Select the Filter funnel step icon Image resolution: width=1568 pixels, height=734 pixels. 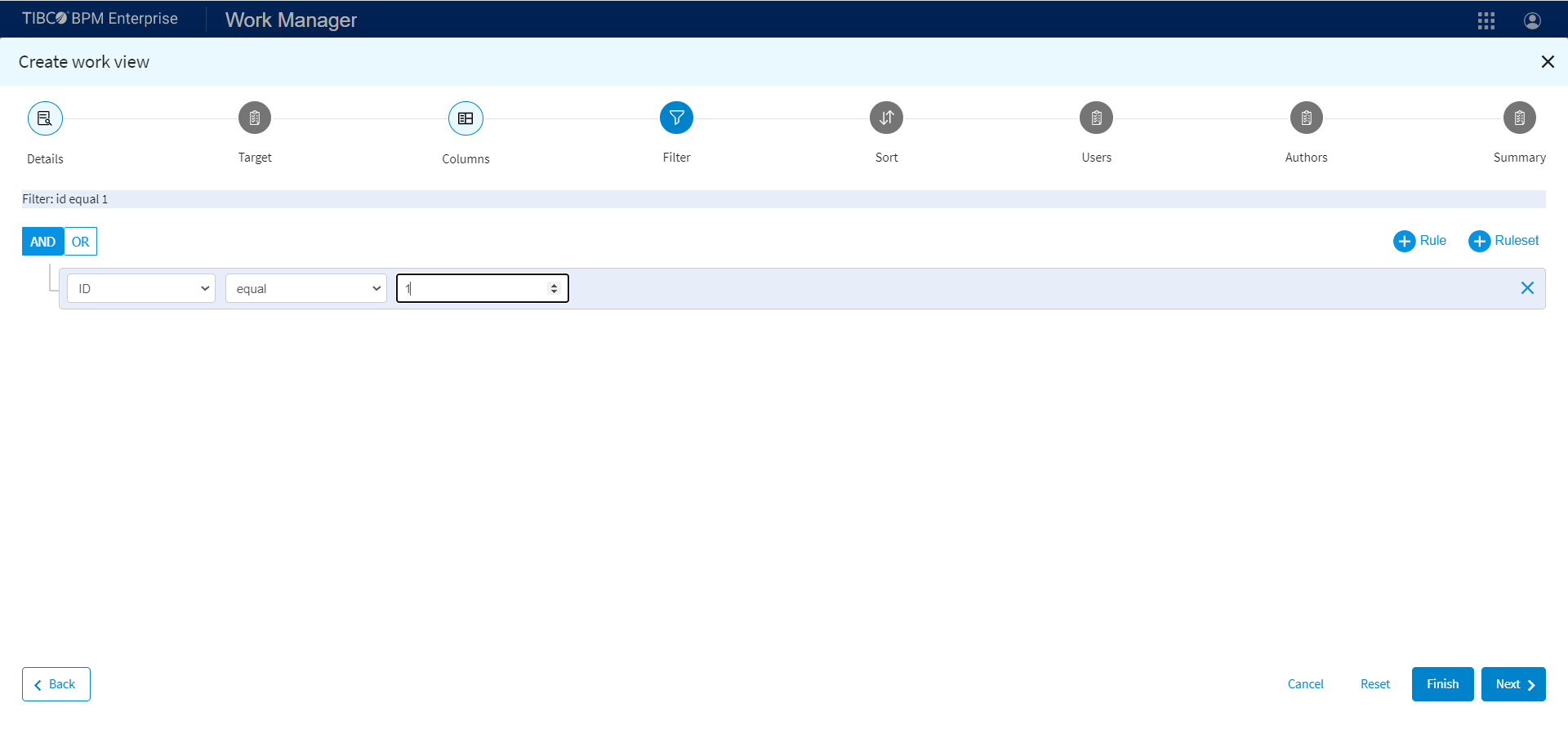pyautogui.click(x=676, y=118)
